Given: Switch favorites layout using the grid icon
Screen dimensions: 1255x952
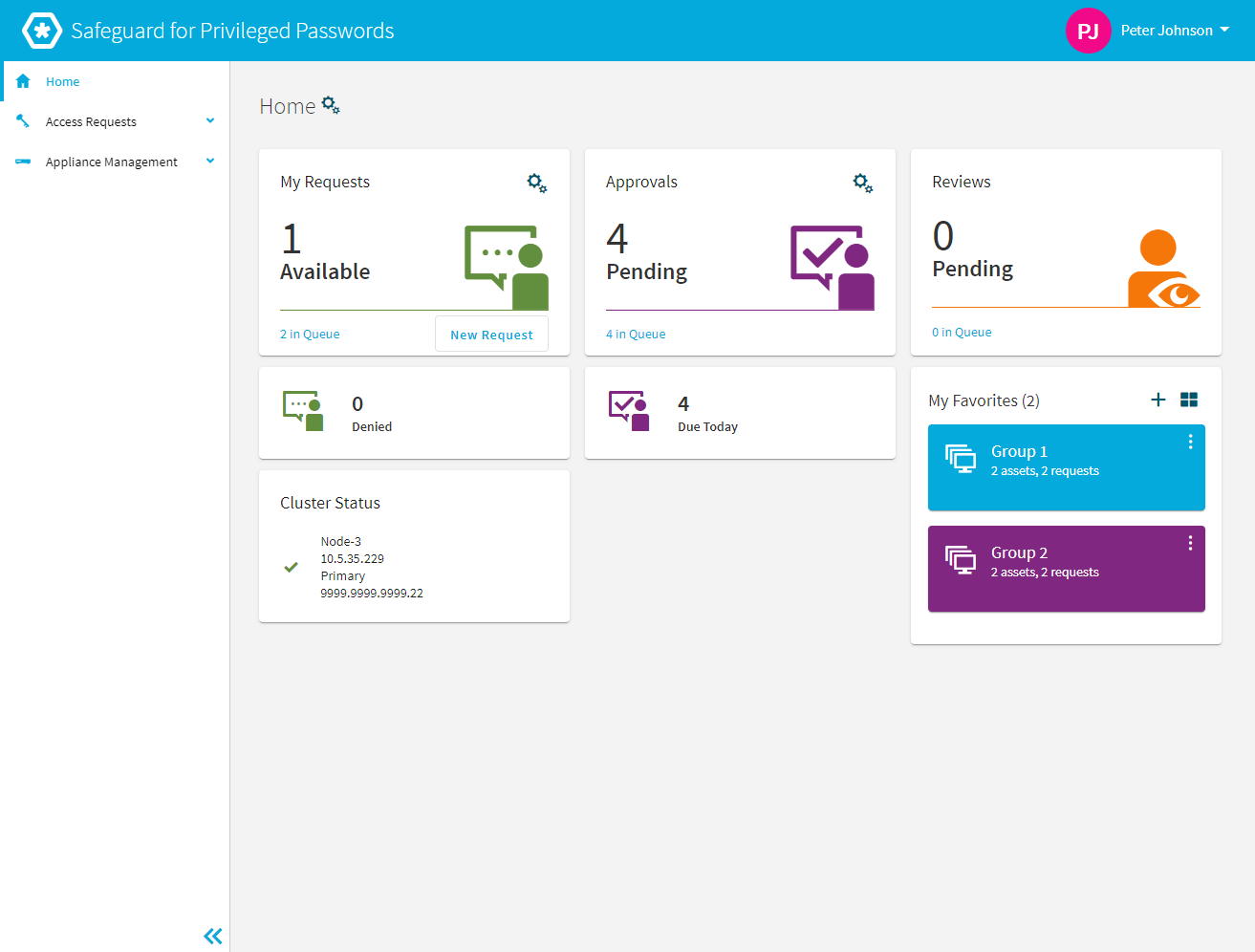Looking at the screenshot, I should 1189,400.
